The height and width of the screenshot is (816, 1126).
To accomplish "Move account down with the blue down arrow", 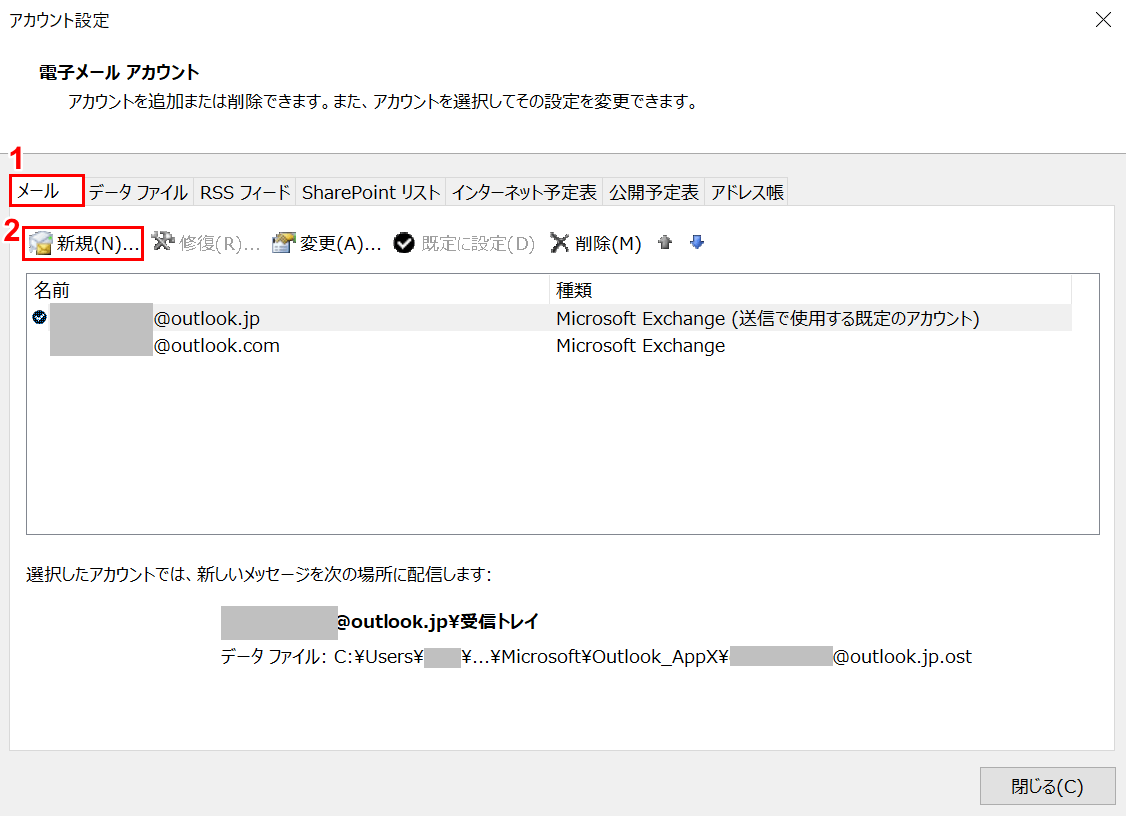I will click(x=697, y=243).
